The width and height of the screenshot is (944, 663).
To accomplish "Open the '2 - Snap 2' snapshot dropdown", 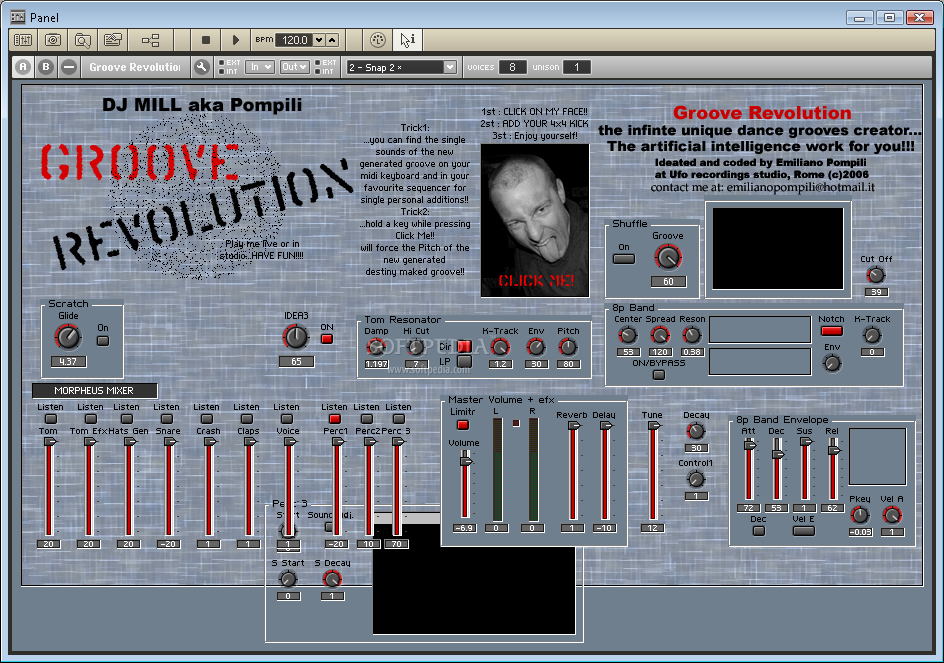I will [x=401, y=67].
